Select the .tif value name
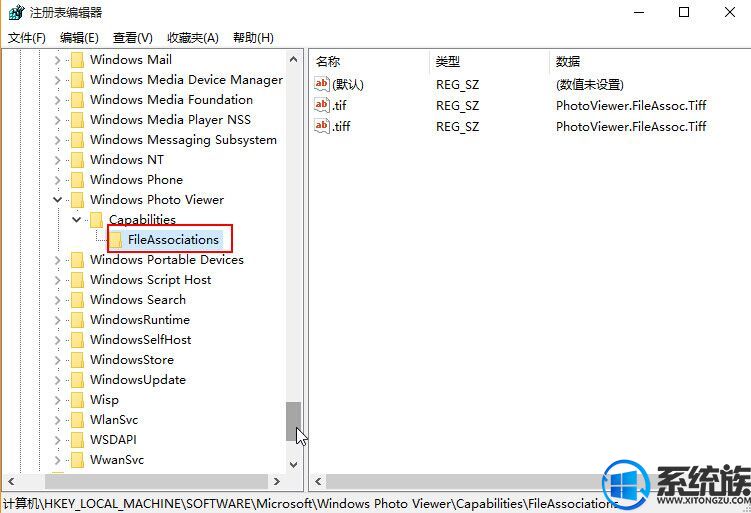 340,105
